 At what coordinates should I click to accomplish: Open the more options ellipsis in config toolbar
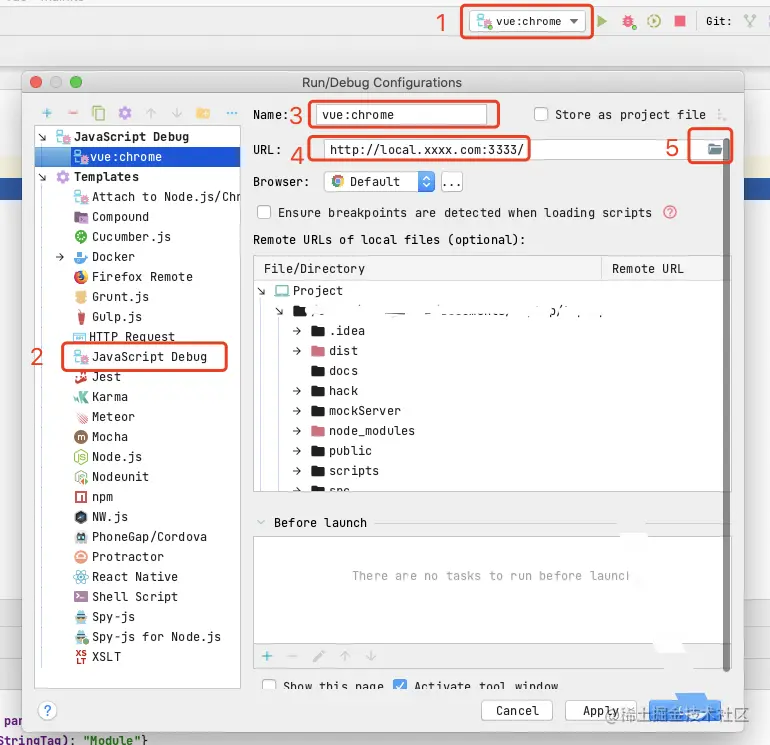pyautogui.click(x=232, y=113)
